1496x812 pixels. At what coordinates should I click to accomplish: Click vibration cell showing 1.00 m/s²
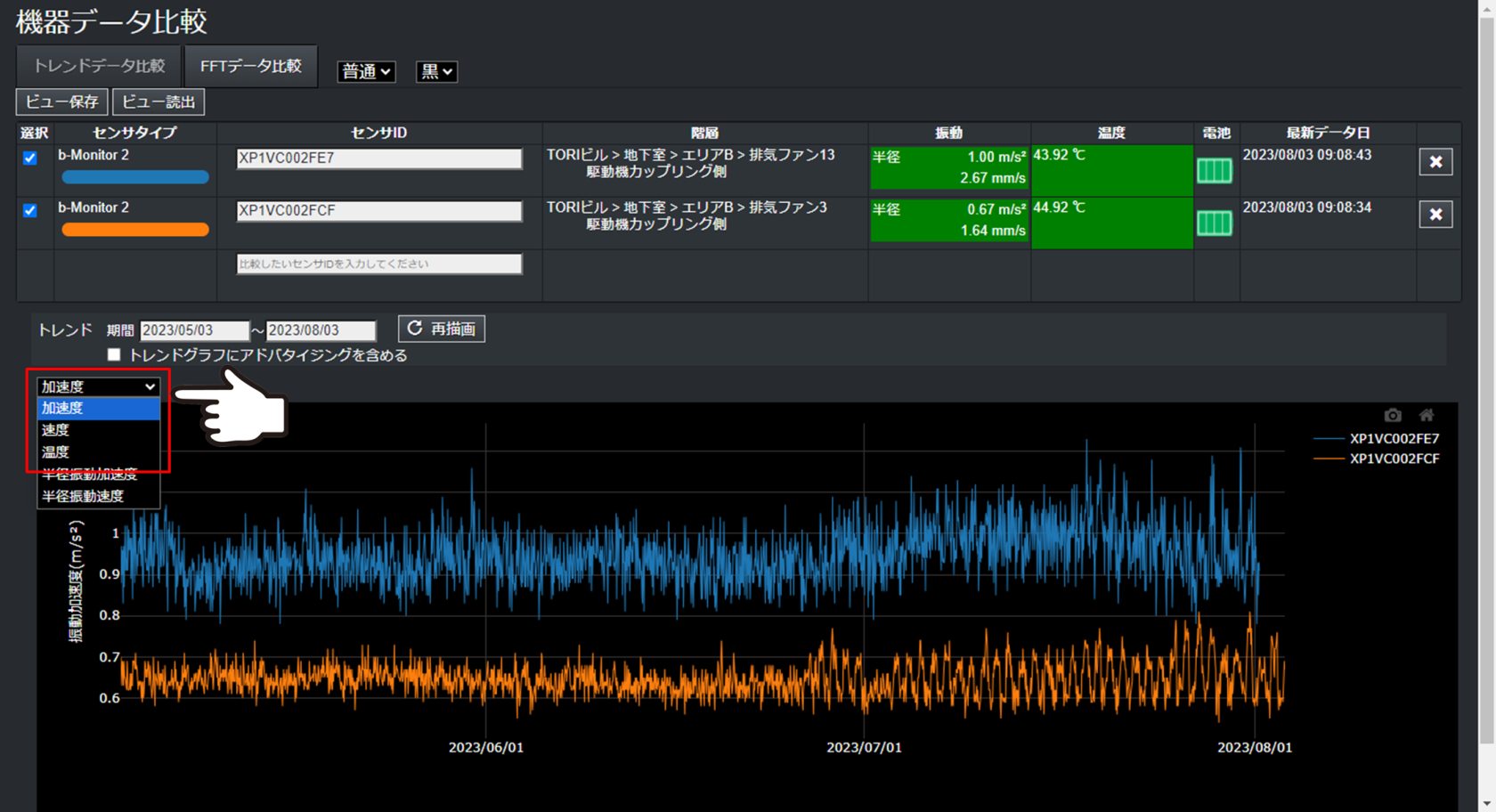949,167
